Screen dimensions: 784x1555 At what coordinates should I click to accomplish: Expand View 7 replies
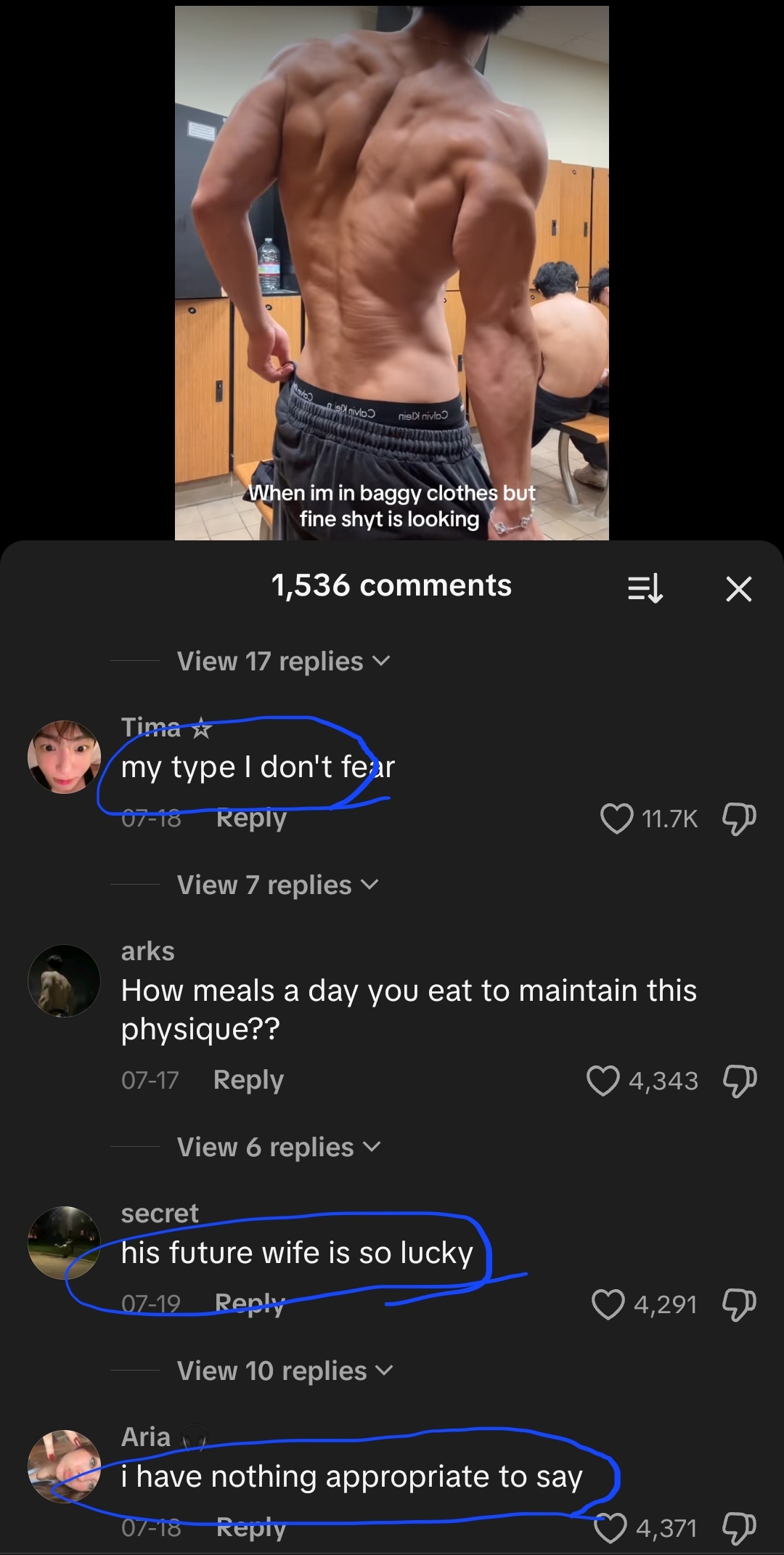pos(277,885)
